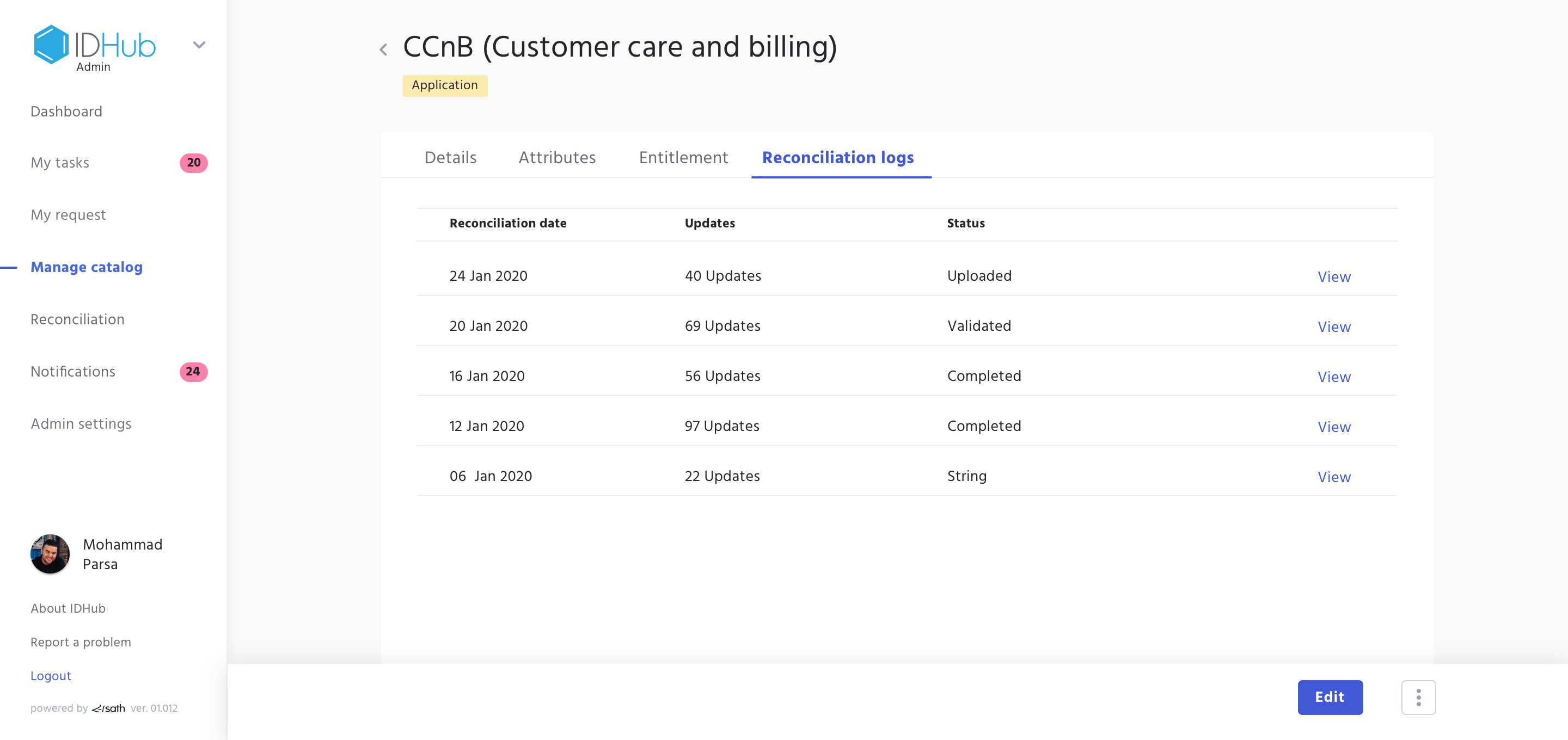
Task: Open the Entitlement tab
Action: [x=683, y=158]
